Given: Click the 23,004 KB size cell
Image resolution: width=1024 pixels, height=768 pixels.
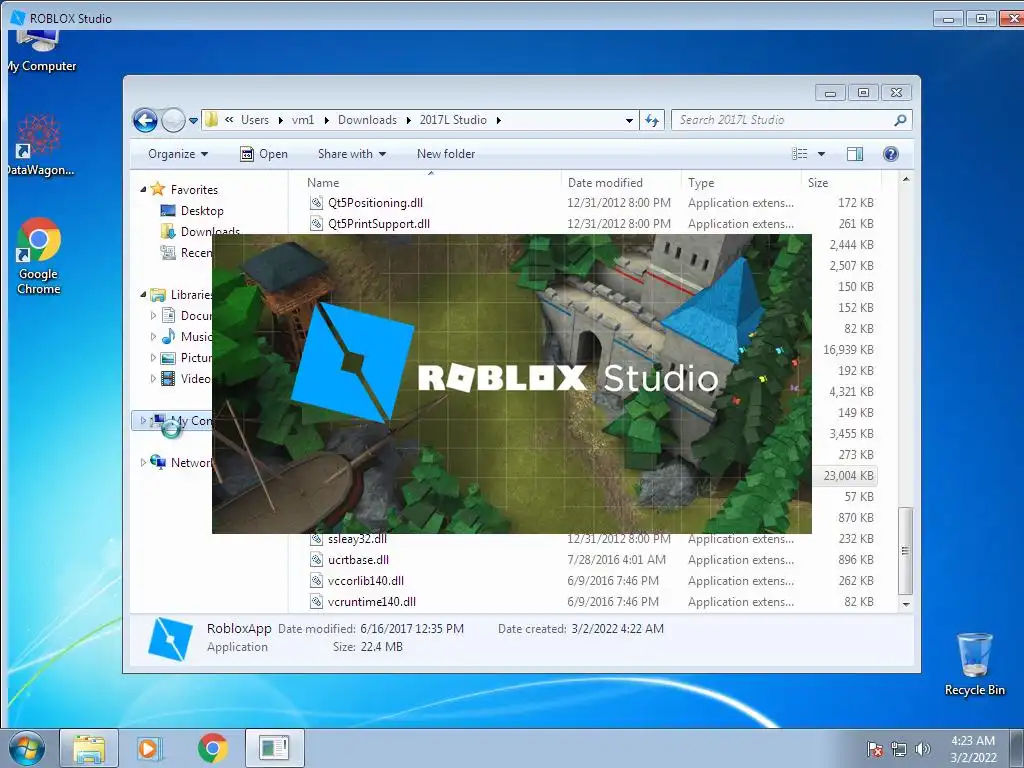Looking at the screenshot, I should click(x=848, y=476).
